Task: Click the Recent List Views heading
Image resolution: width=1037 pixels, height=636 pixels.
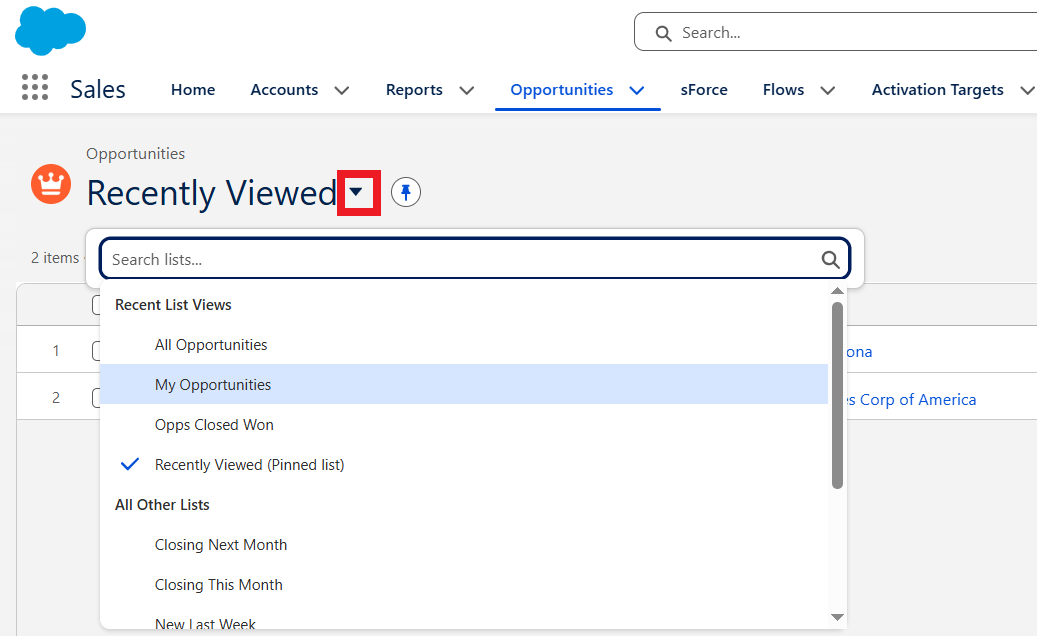Action: [x=173, y=305]
